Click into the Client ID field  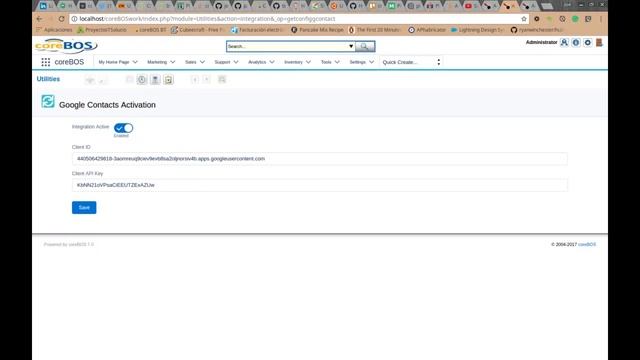coord(320,158)
